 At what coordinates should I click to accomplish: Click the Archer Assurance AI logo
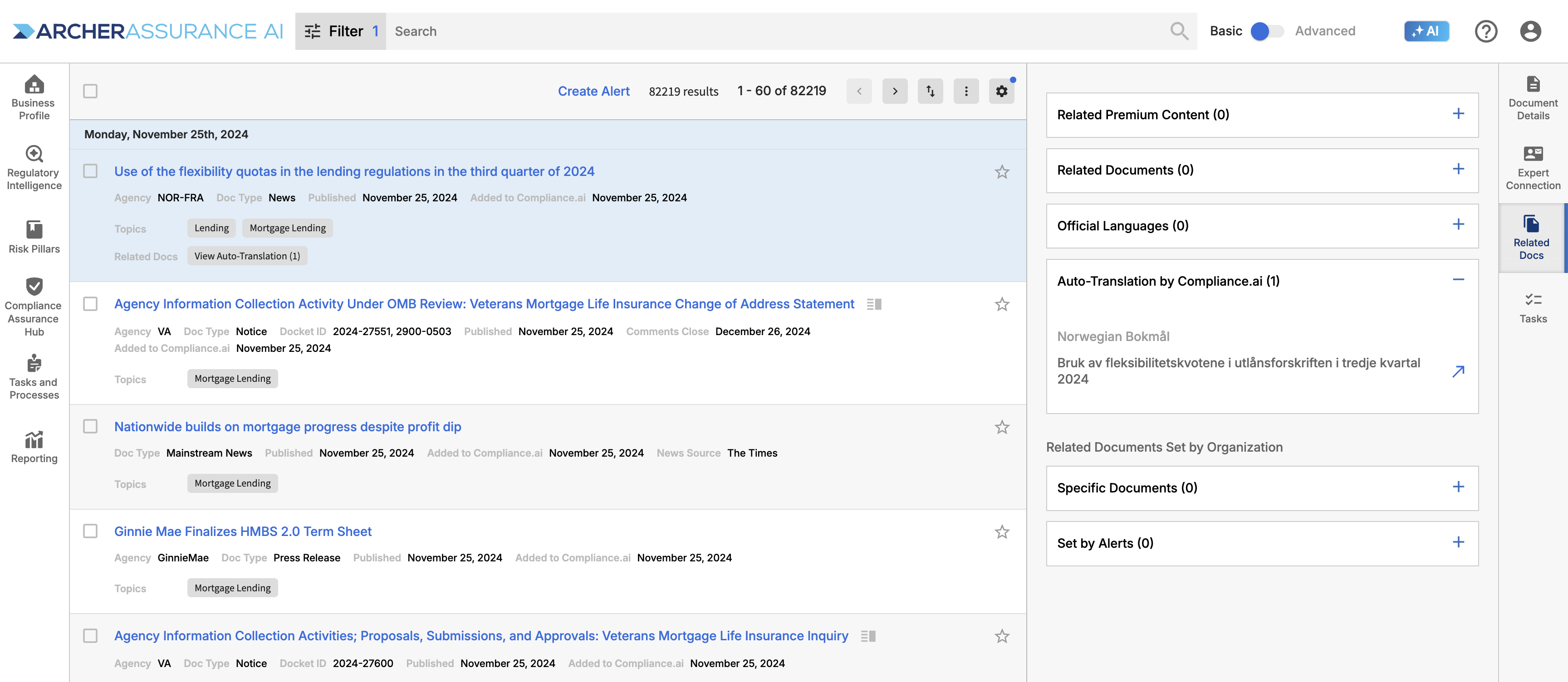click(x=148, y=31)
